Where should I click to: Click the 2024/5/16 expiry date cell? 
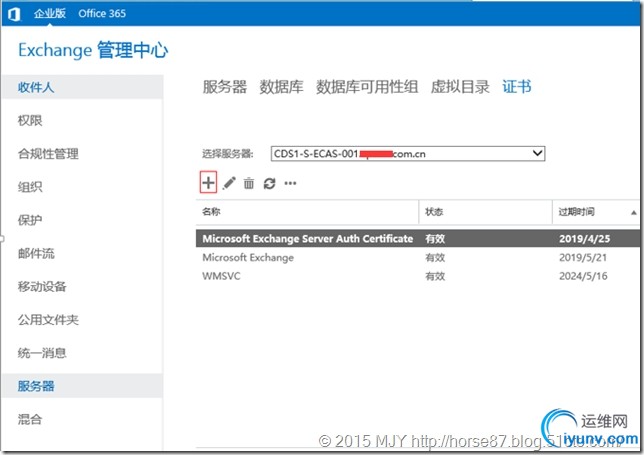tap(583, 276)
